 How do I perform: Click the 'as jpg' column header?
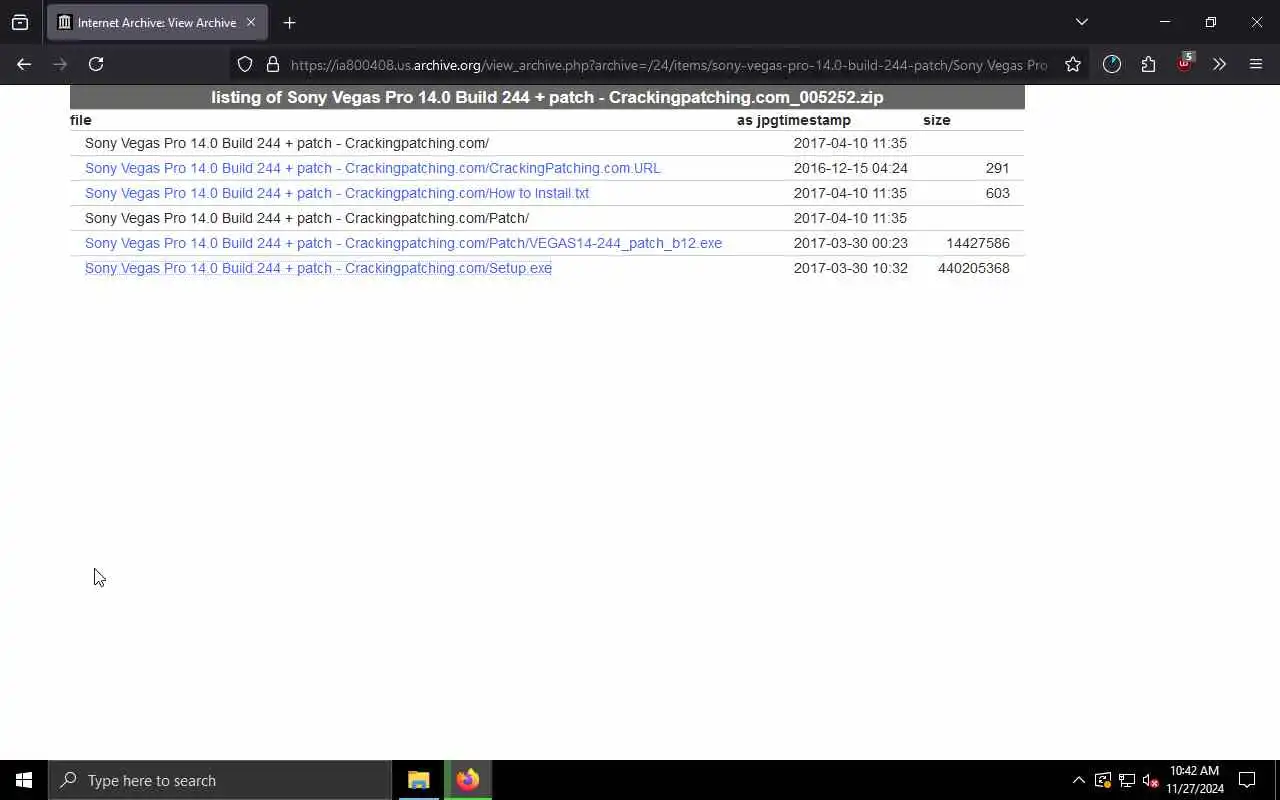coord(759,120)
